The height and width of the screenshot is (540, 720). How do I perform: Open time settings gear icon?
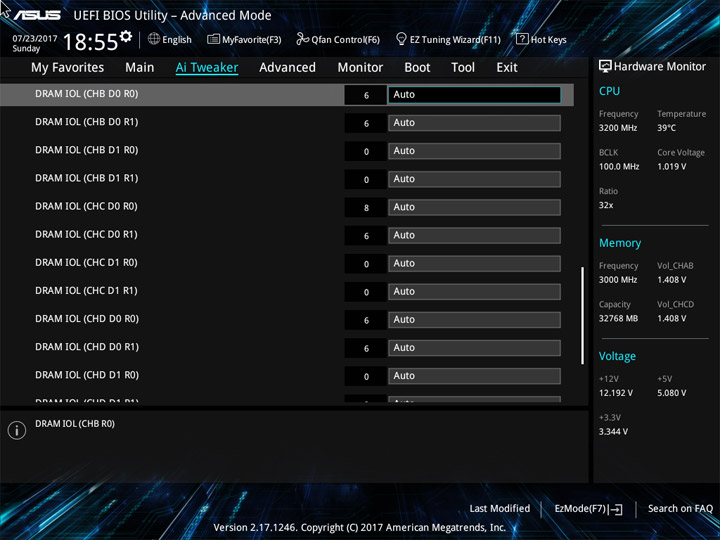click(126, 36)
